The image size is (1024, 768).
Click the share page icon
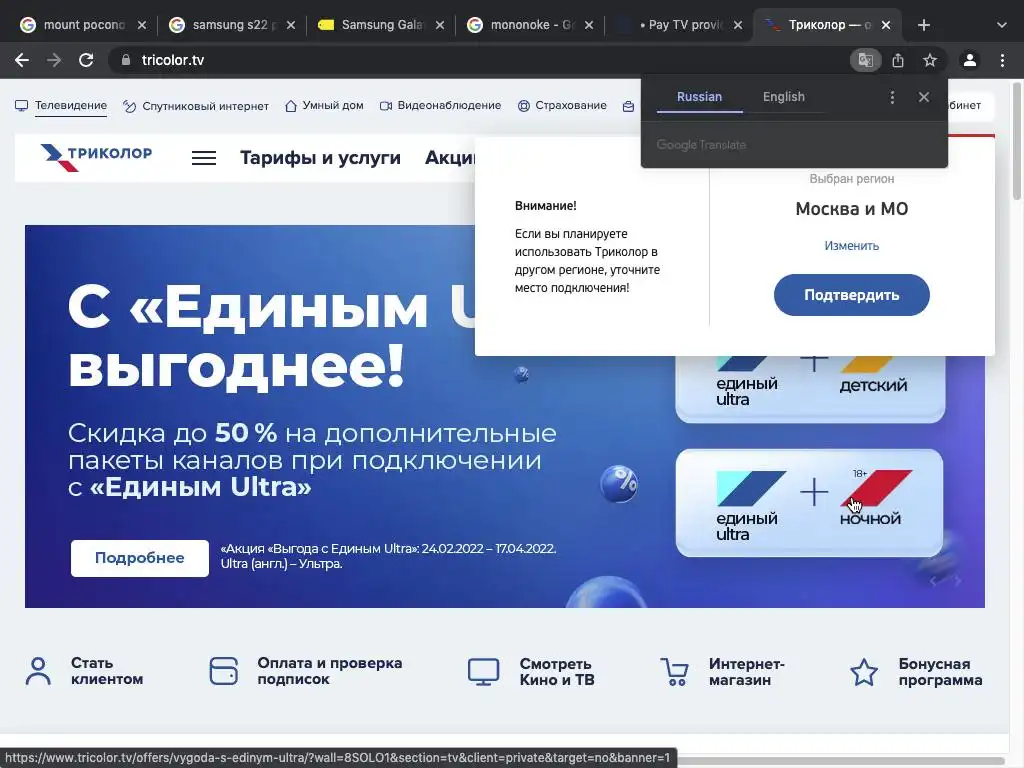point(898,60)
